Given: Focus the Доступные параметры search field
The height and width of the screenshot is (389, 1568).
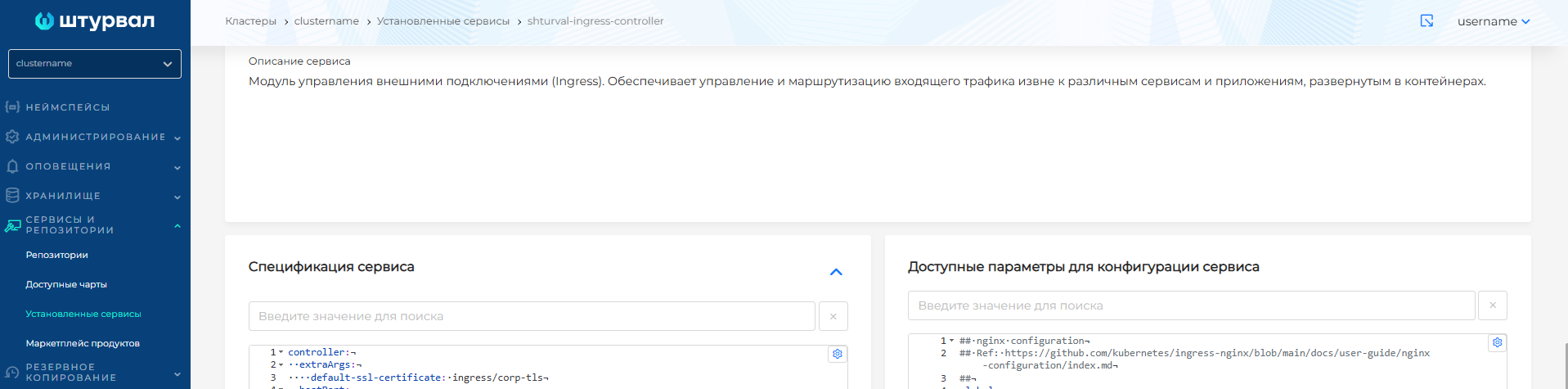Looking at the screenshot, I should click(1192, 305).
